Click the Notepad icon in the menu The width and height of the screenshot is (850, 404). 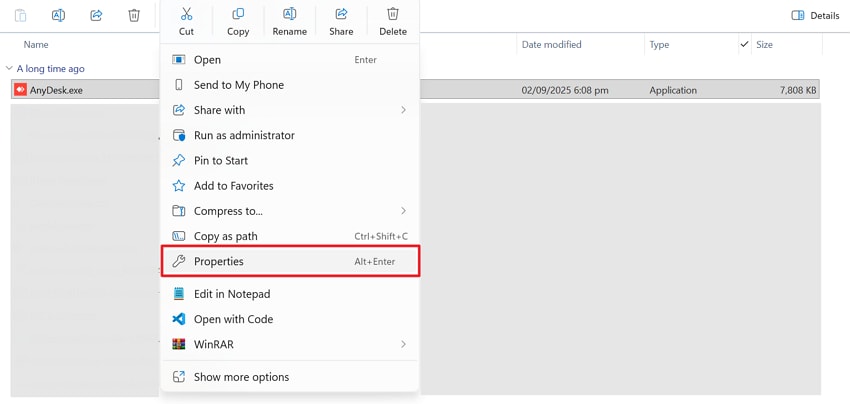pyautogui.click(x=178, y=294)
